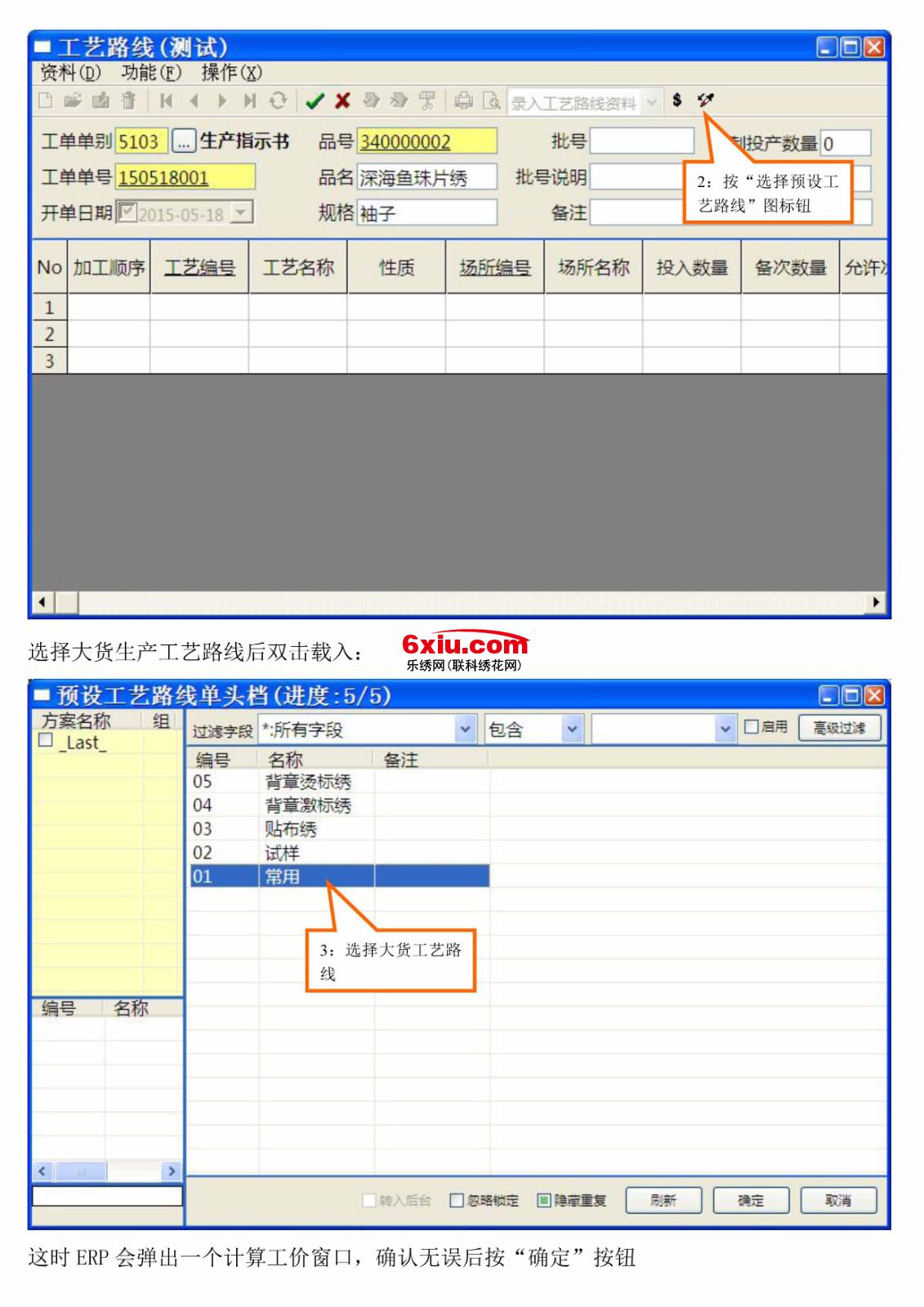Click the refresh arrows toolbar icon
924x1307 pixels.
click(279, 101)
